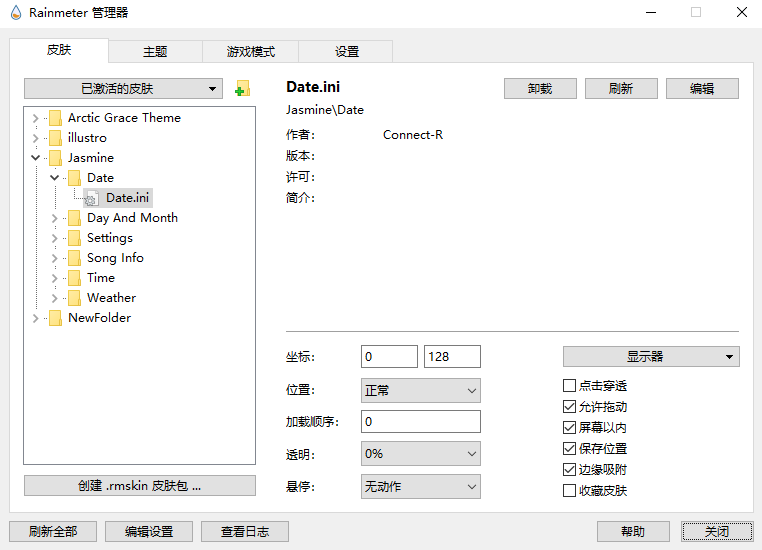This screenshot has height=550, width=762.
Task: Enable the 点击穿透 checkbox
Action: 570,386
